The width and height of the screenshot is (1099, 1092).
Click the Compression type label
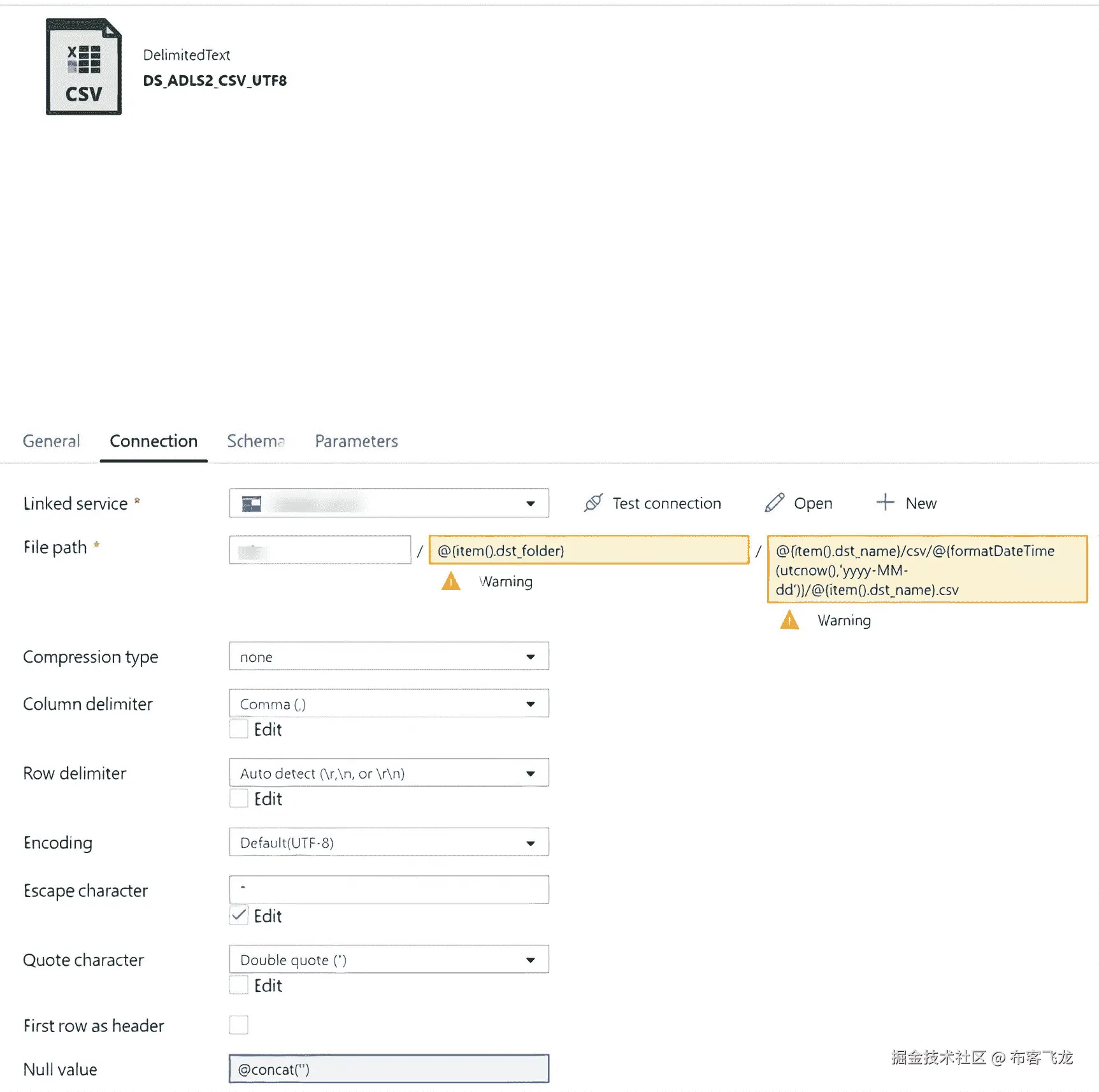pyautogui.click(x=90, y=657)
